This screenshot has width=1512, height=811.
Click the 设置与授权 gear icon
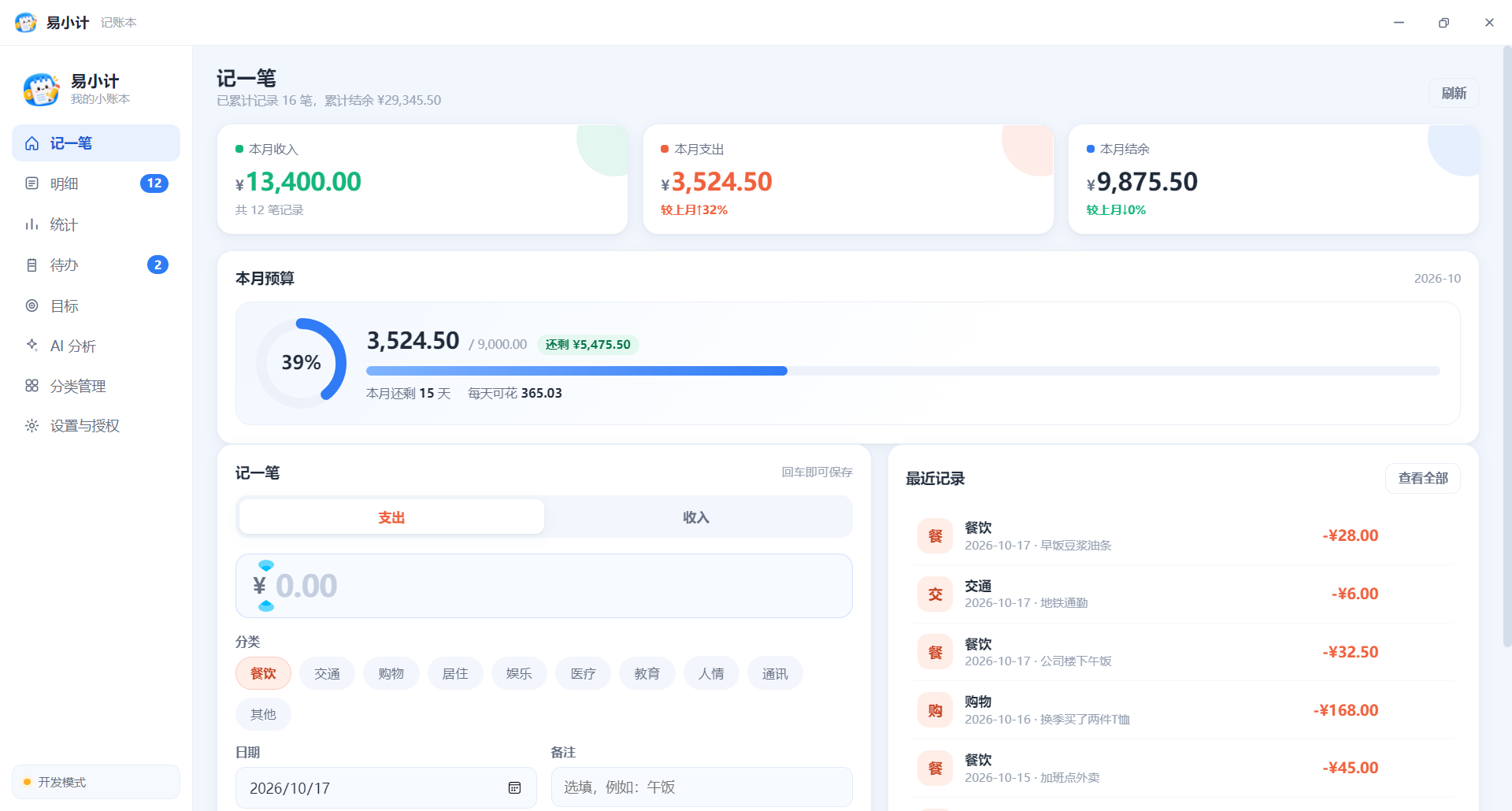point(31,426)
